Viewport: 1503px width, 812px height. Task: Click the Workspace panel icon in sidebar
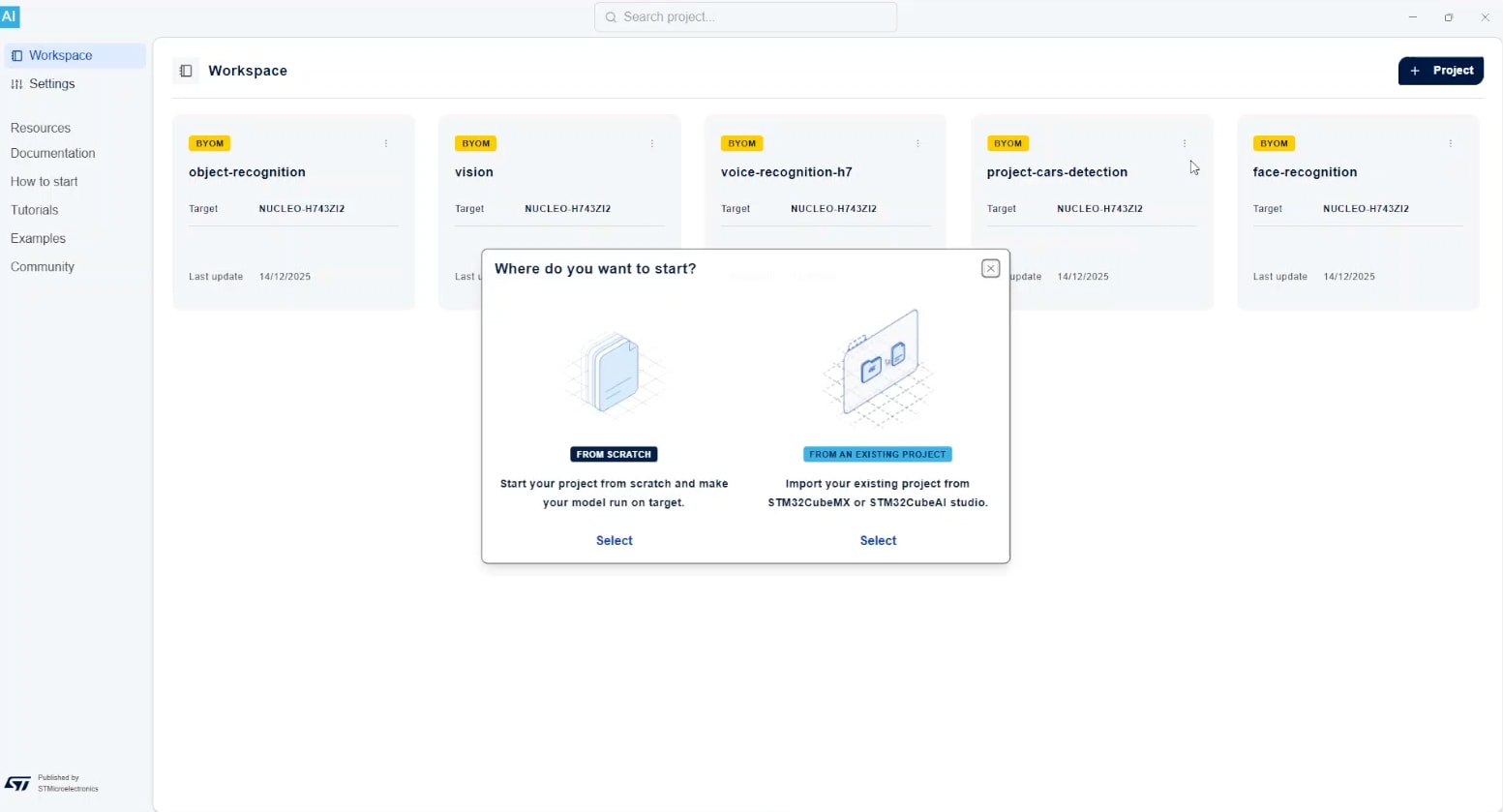pyautogui.click(x=17, y=55)
